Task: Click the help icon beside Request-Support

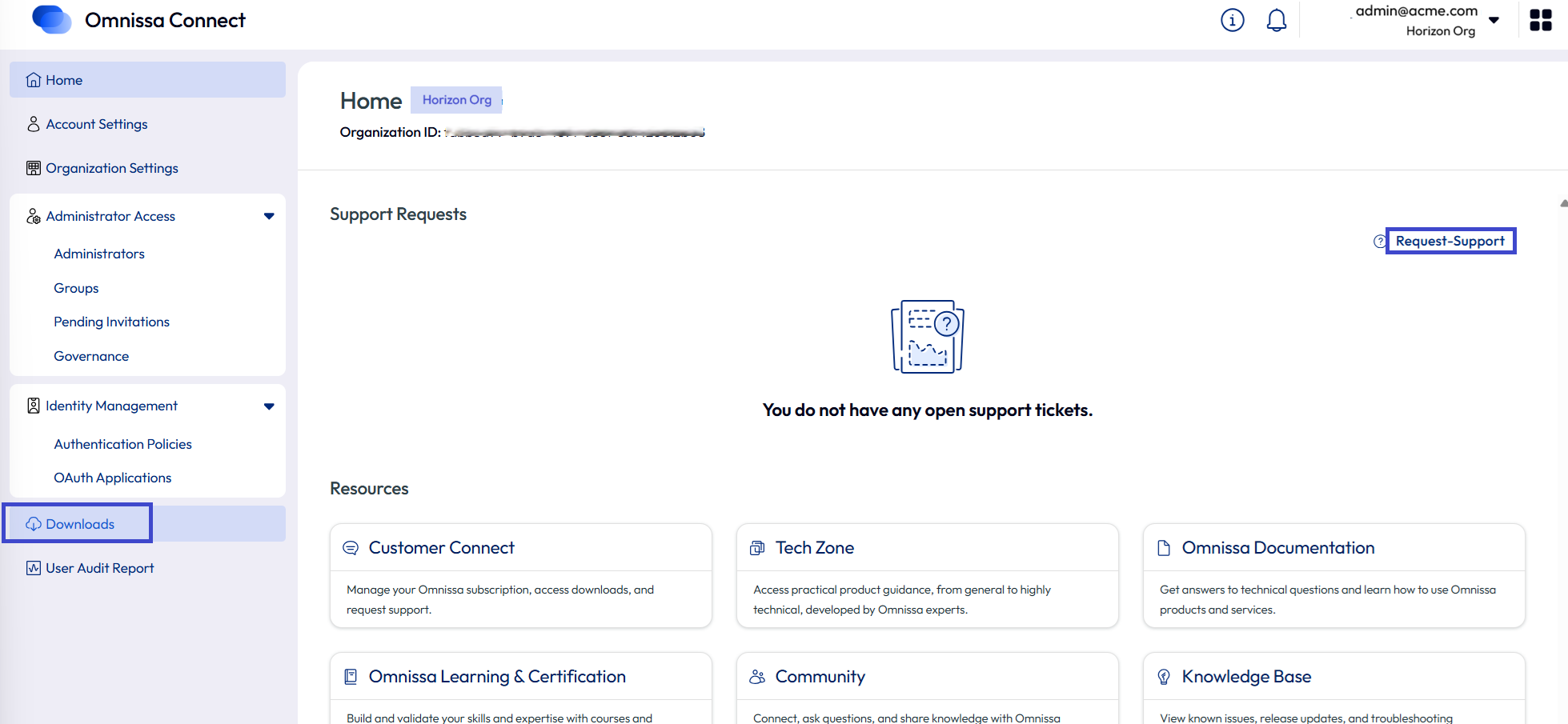Action: point(1380,241)
